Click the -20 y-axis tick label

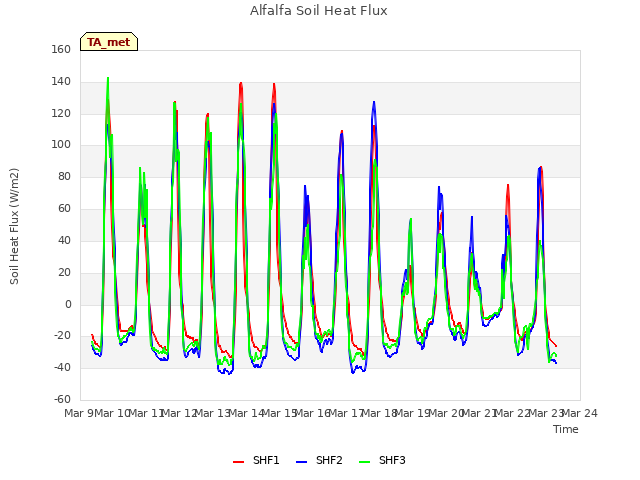63,336
